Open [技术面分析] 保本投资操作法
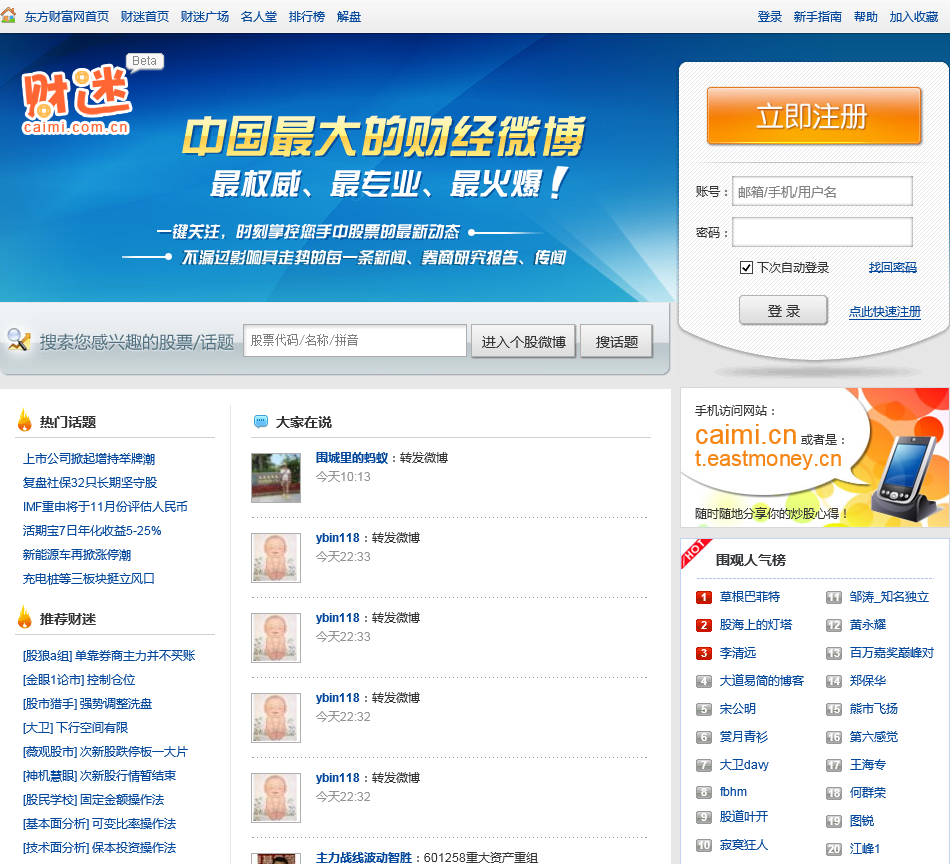This screenshot has height=864, width=950. (x=99, y=848)
